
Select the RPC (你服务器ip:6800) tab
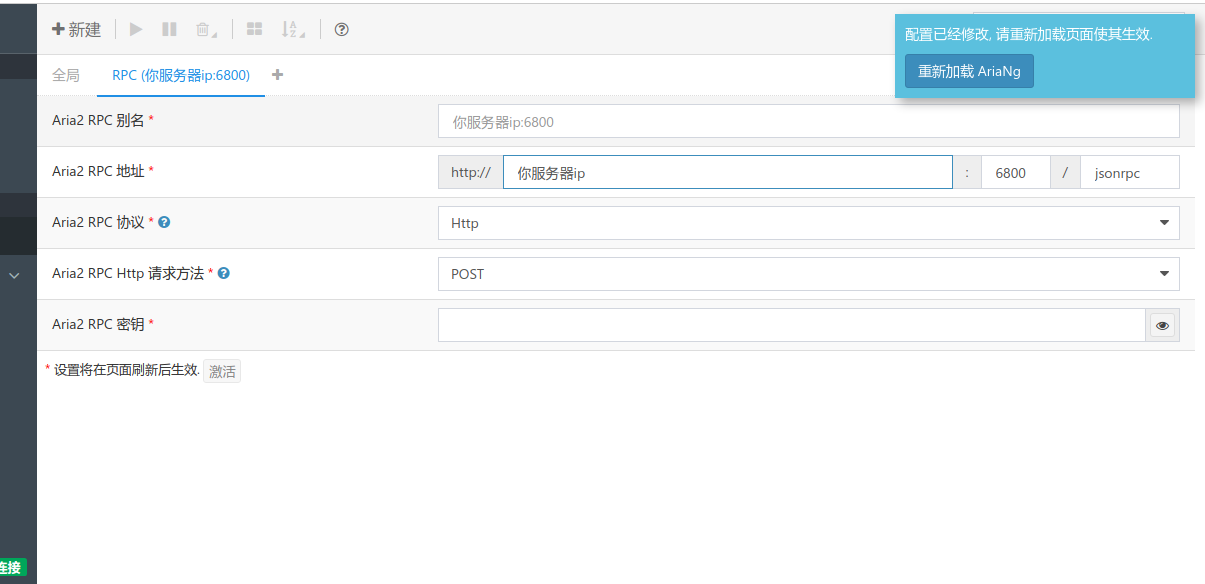tap(181, 75)
